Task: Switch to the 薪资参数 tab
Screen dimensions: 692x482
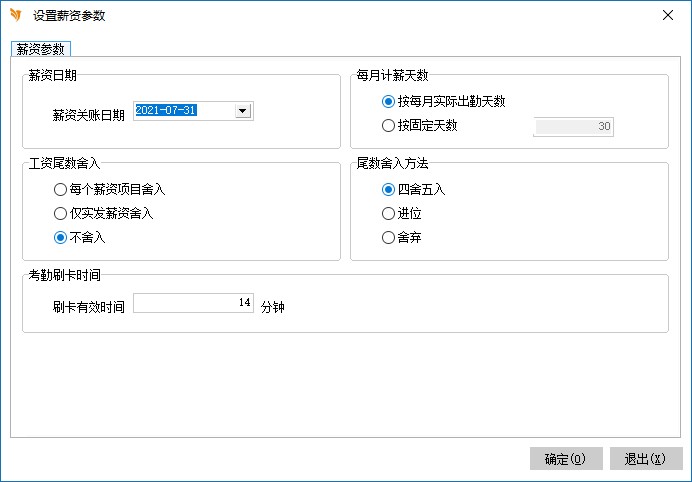Action: pos(41,49)
